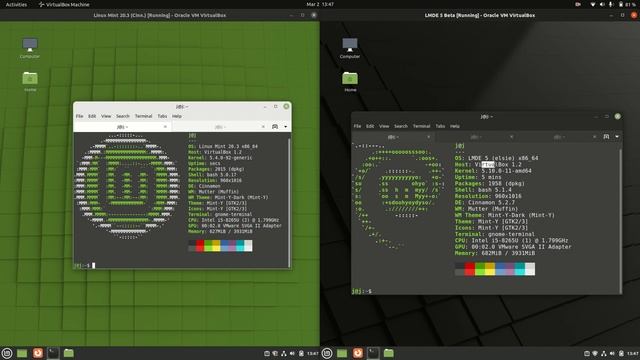Click screen recording indicator in top bar
This screenshot has height=360, width=640.
coord(578,4)
